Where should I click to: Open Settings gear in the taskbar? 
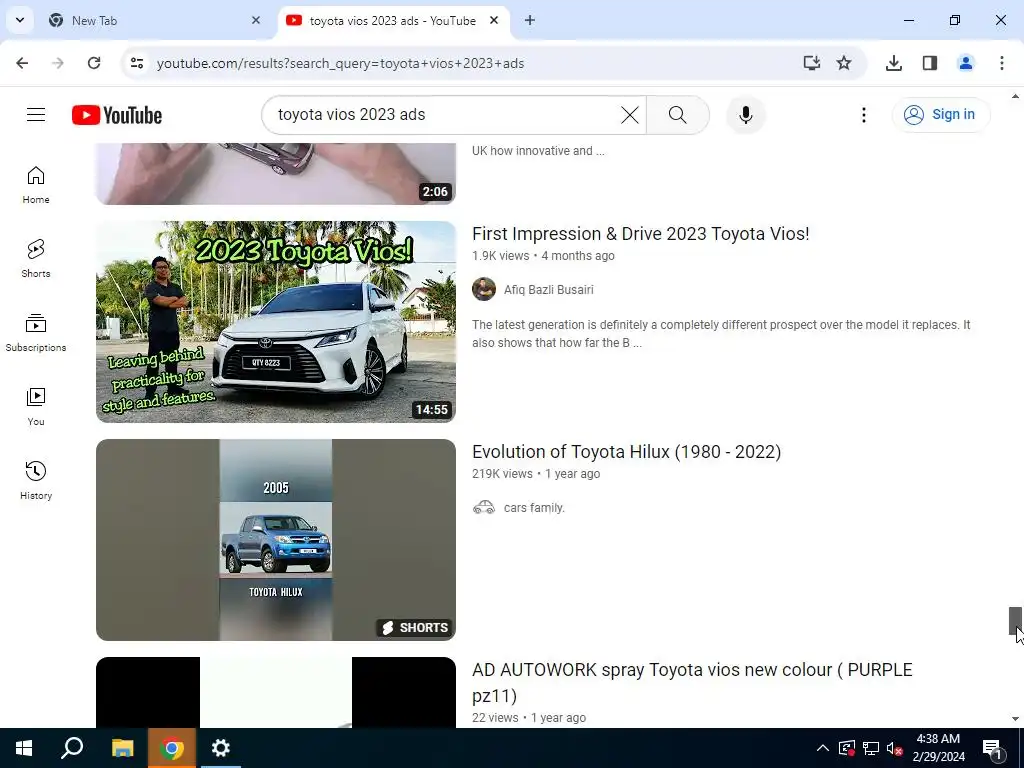point(221,748)
